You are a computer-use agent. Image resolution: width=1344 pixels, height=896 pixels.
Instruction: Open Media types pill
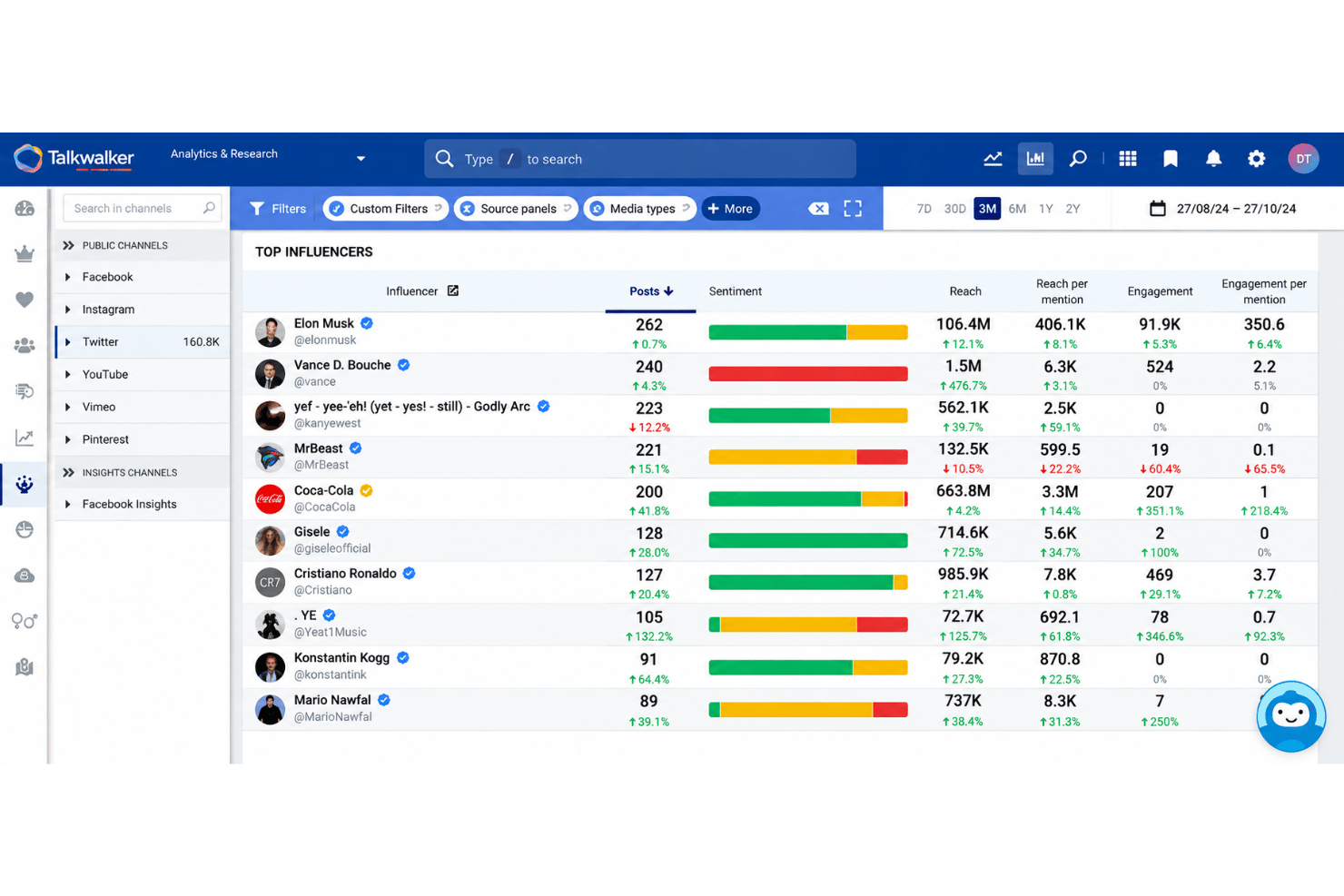pyautogui.click(x=639, y=209)
